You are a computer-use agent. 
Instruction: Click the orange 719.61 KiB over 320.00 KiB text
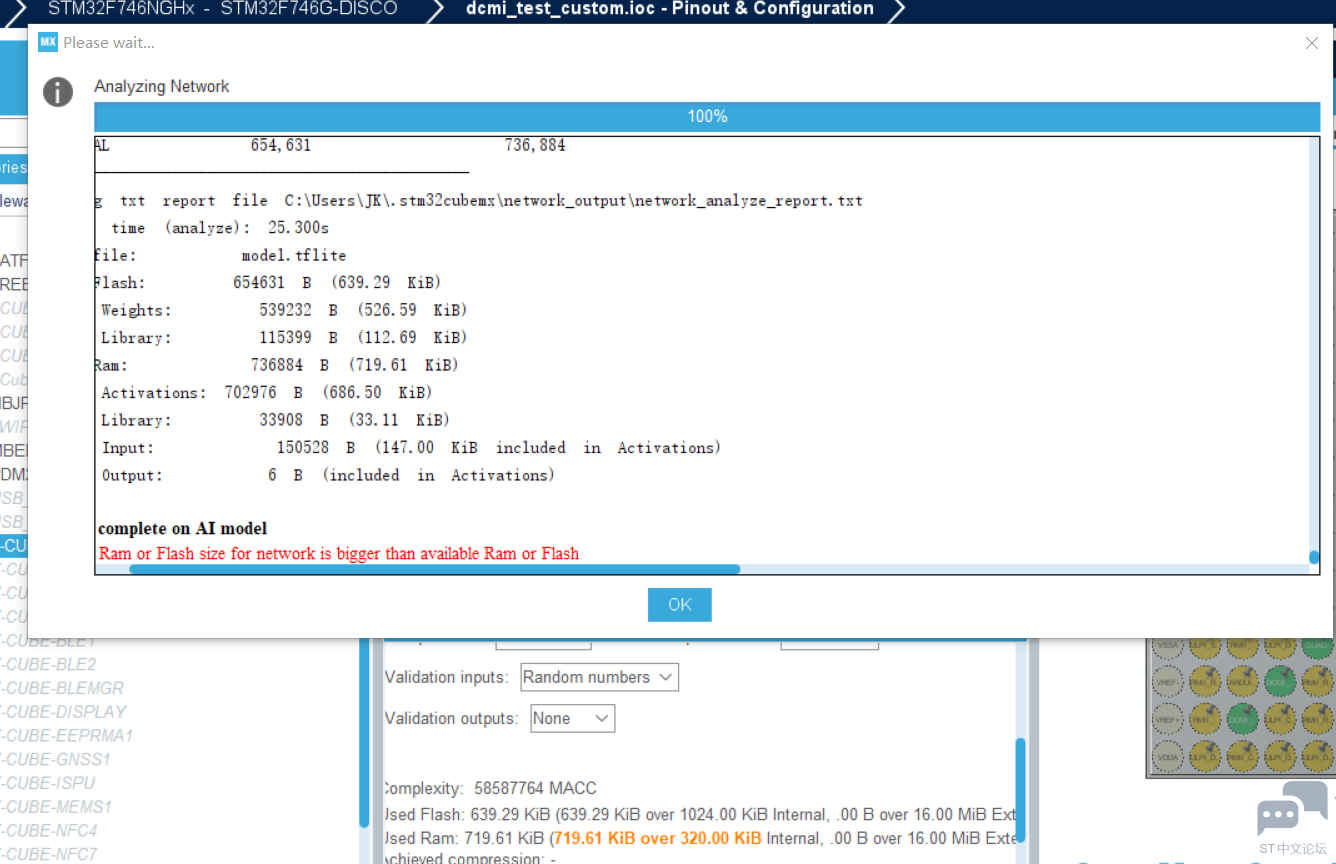click(657, 838)
